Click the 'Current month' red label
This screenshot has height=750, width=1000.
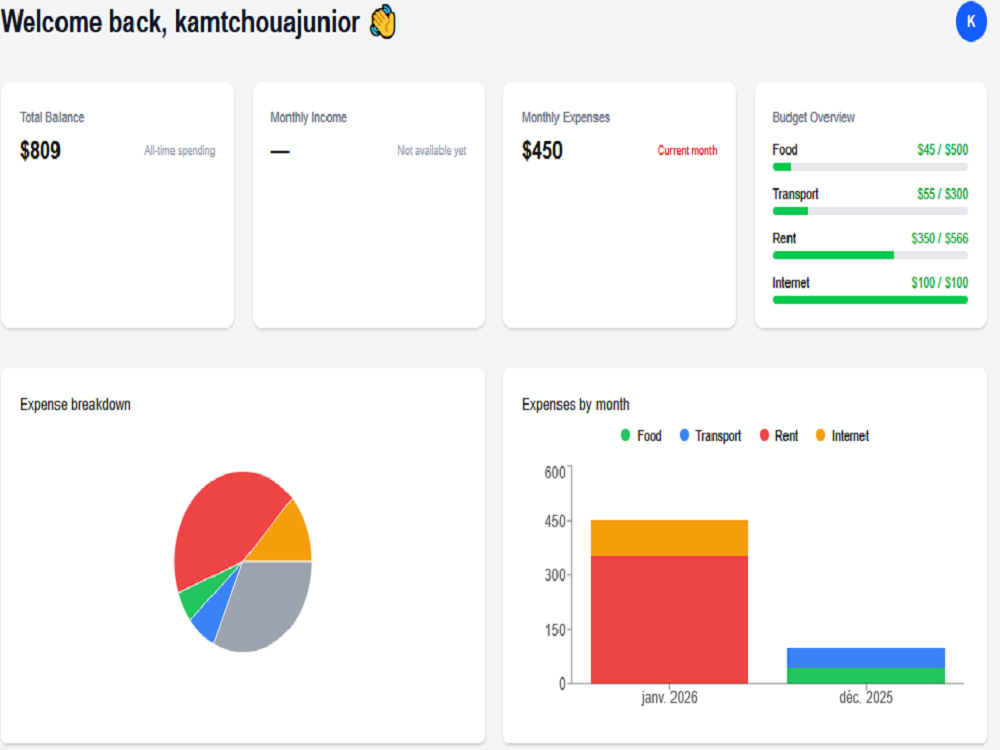click(x=687, y=151)
